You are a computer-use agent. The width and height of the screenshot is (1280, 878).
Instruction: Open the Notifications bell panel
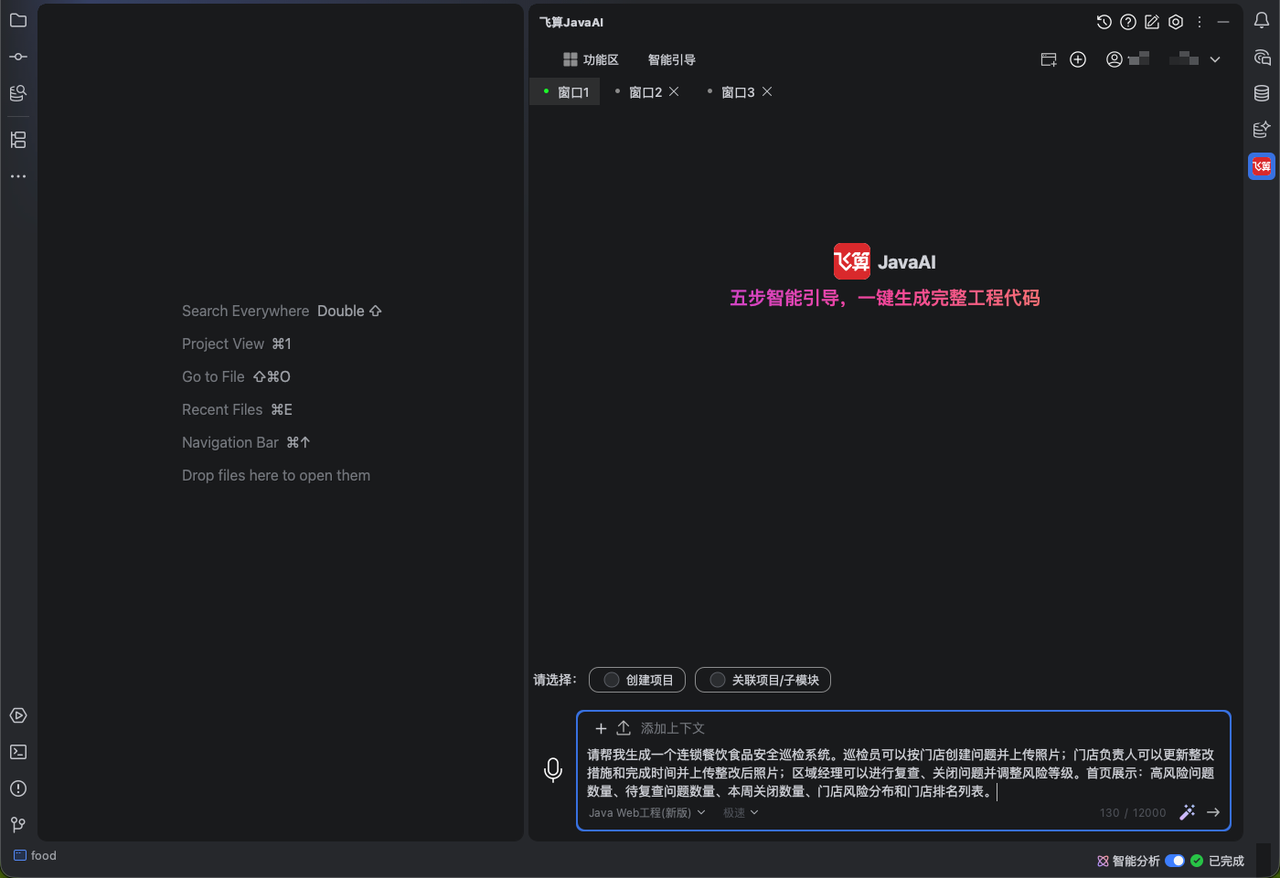coord(1262,20)
